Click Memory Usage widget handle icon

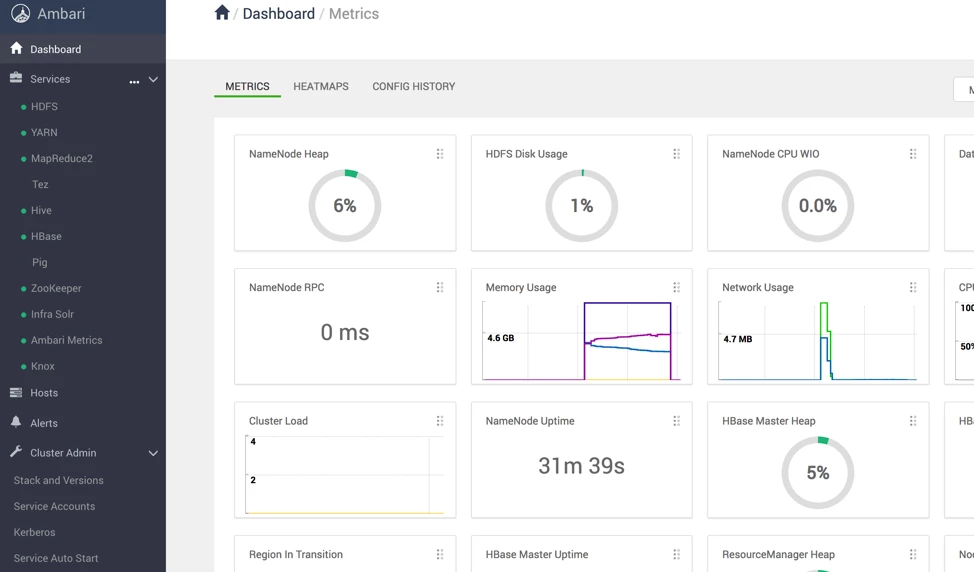point(676,288)
